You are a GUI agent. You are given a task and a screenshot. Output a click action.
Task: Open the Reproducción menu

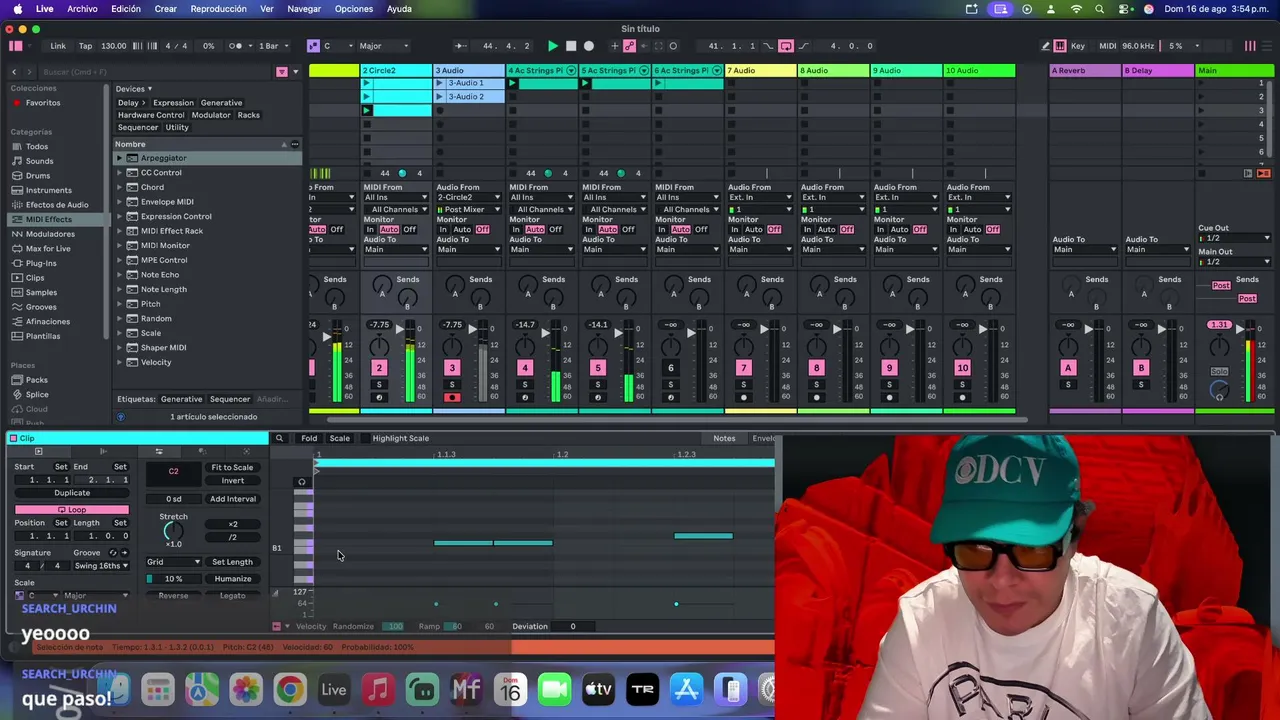click(218, 9)
